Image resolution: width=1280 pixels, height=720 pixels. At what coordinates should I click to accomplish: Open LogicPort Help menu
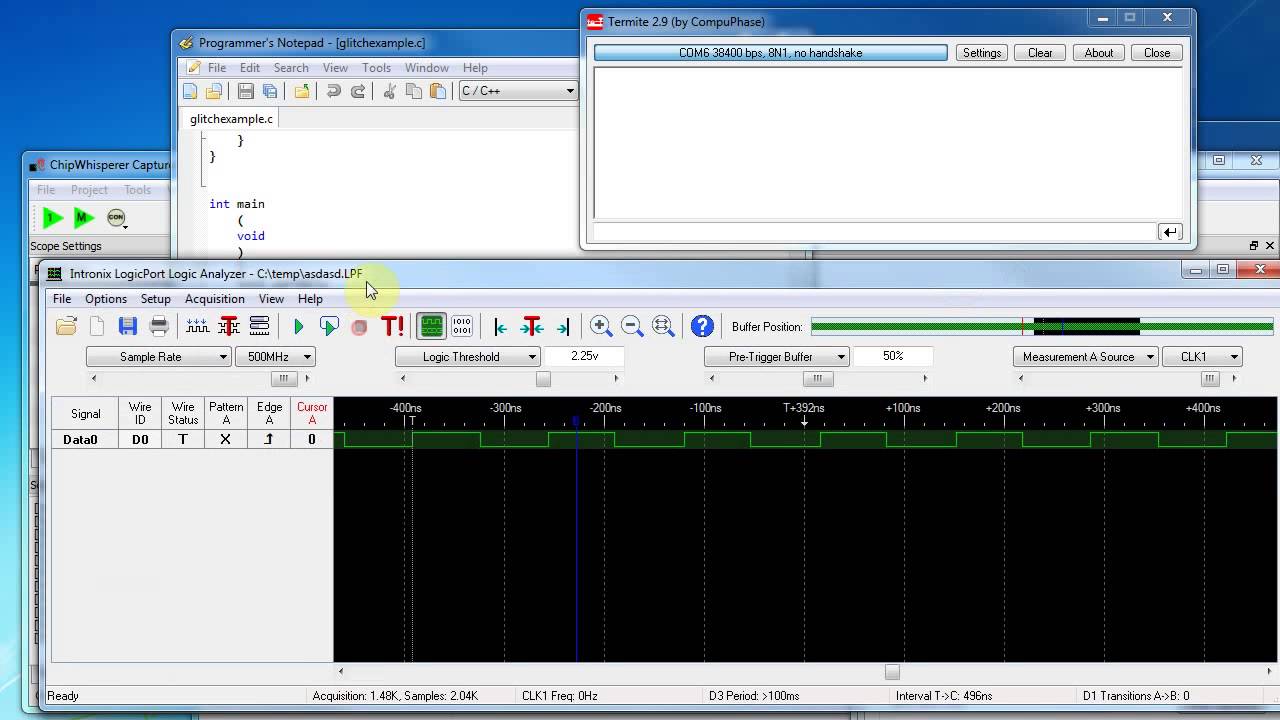(x=310, y=299)
